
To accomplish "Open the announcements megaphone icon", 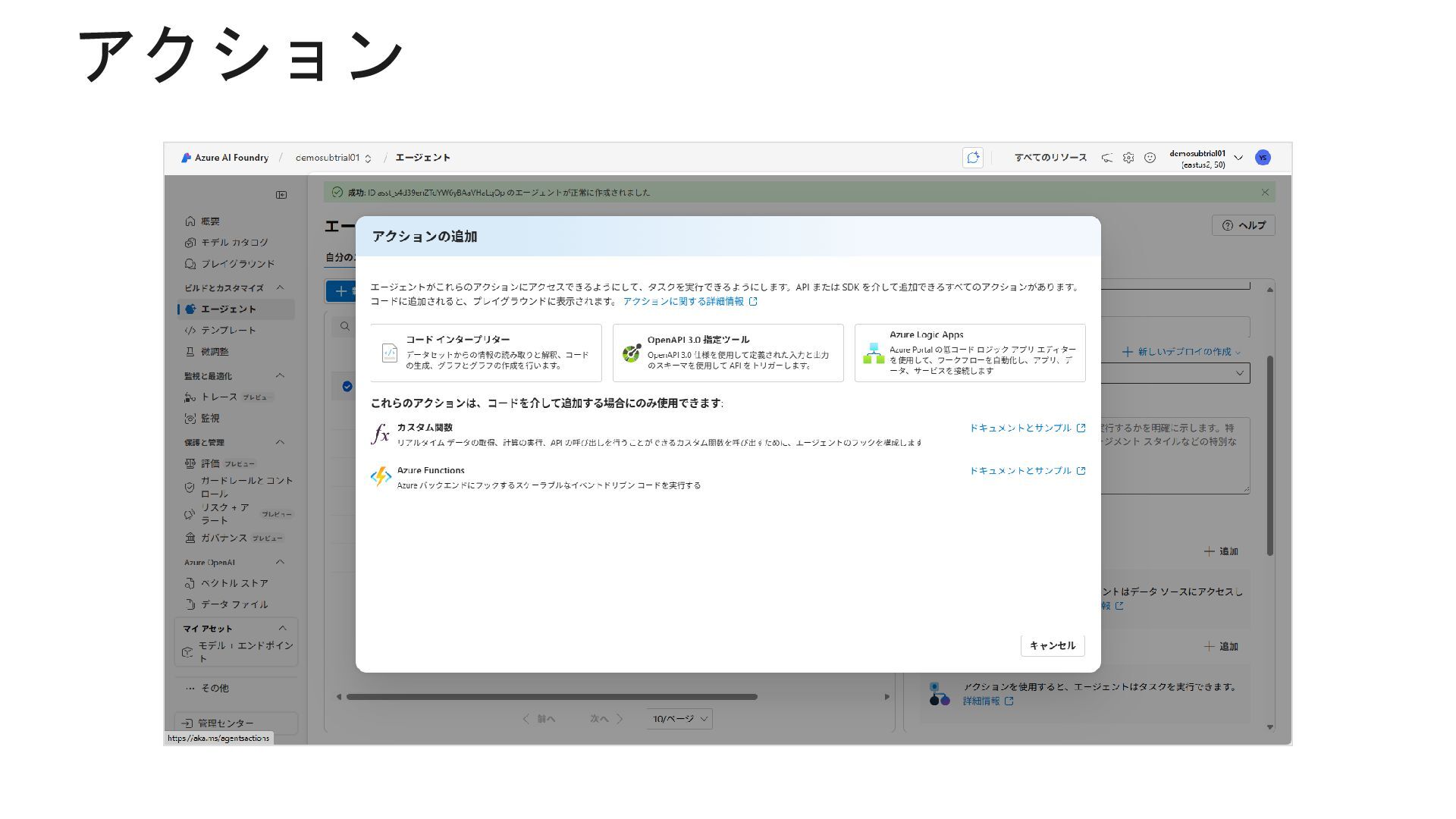I will coord(1107,158).
